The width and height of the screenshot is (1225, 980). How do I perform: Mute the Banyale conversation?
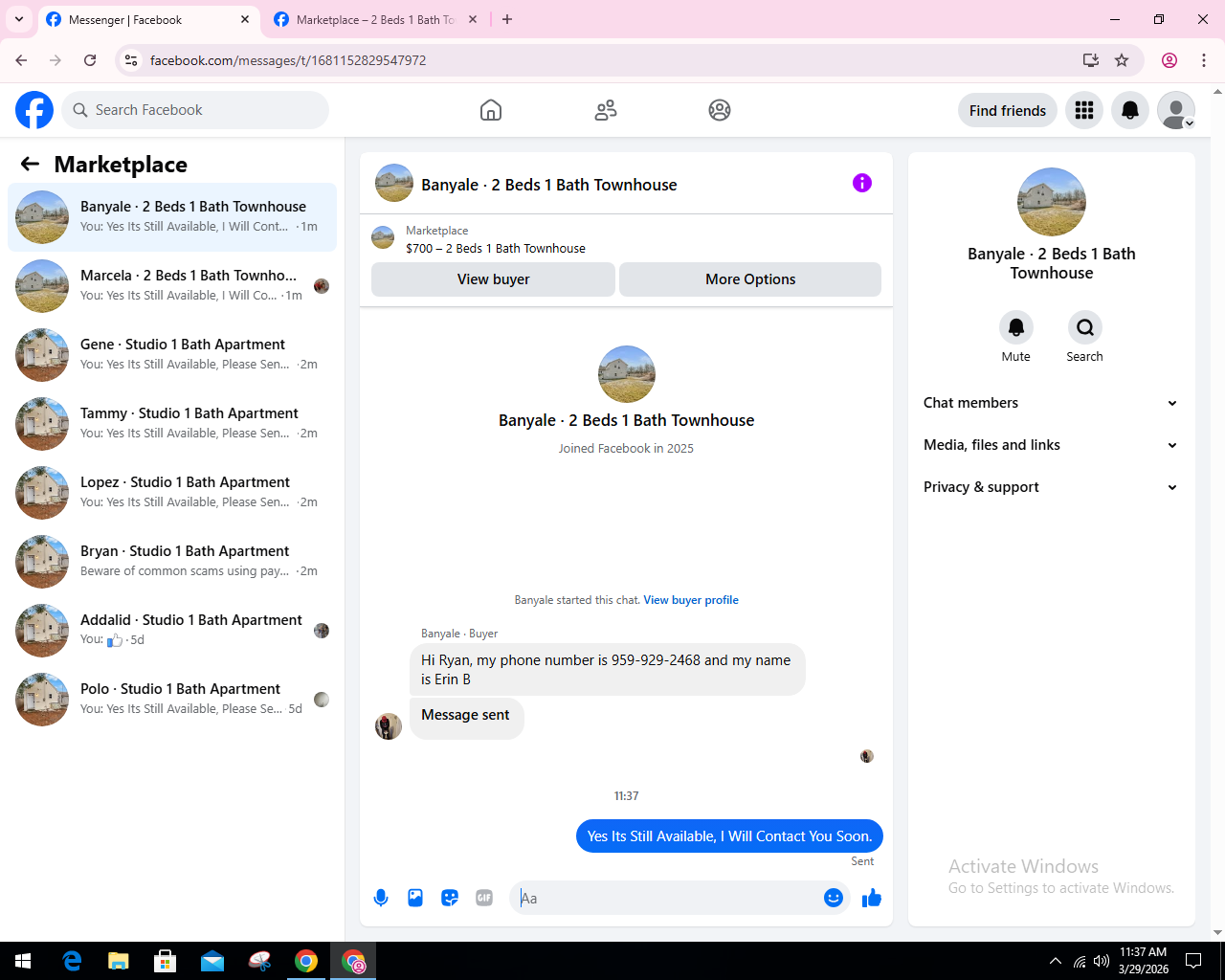click(x=1016, y=327)
